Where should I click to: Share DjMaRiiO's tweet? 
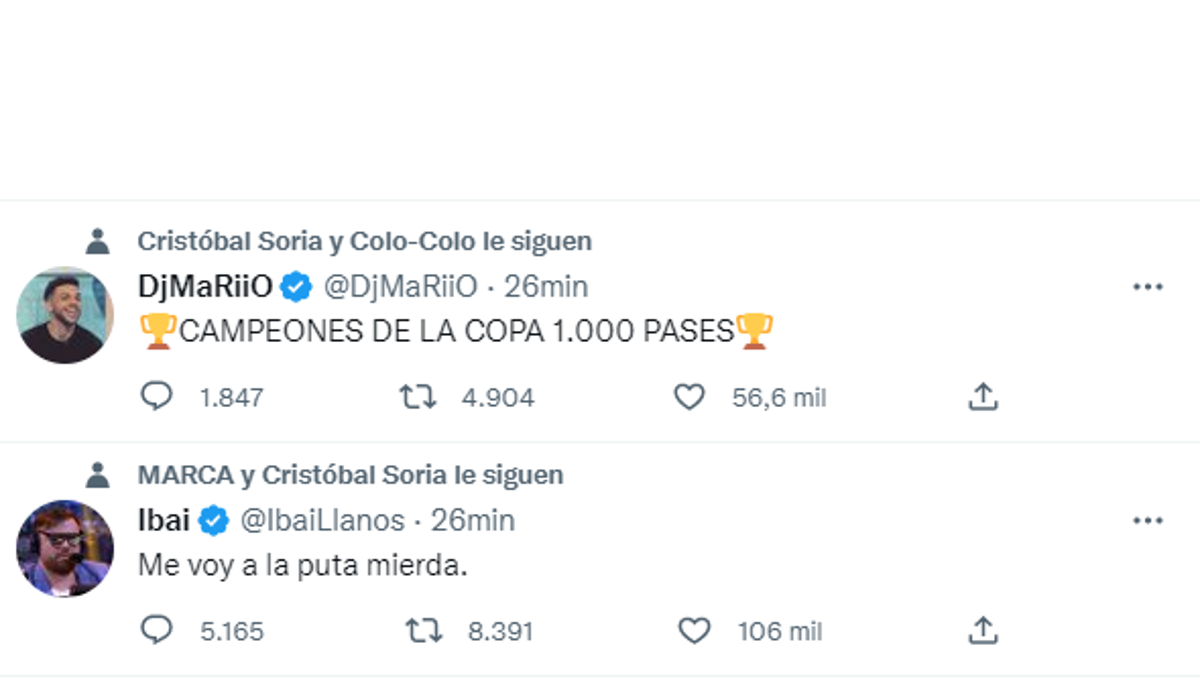point(983,398)
